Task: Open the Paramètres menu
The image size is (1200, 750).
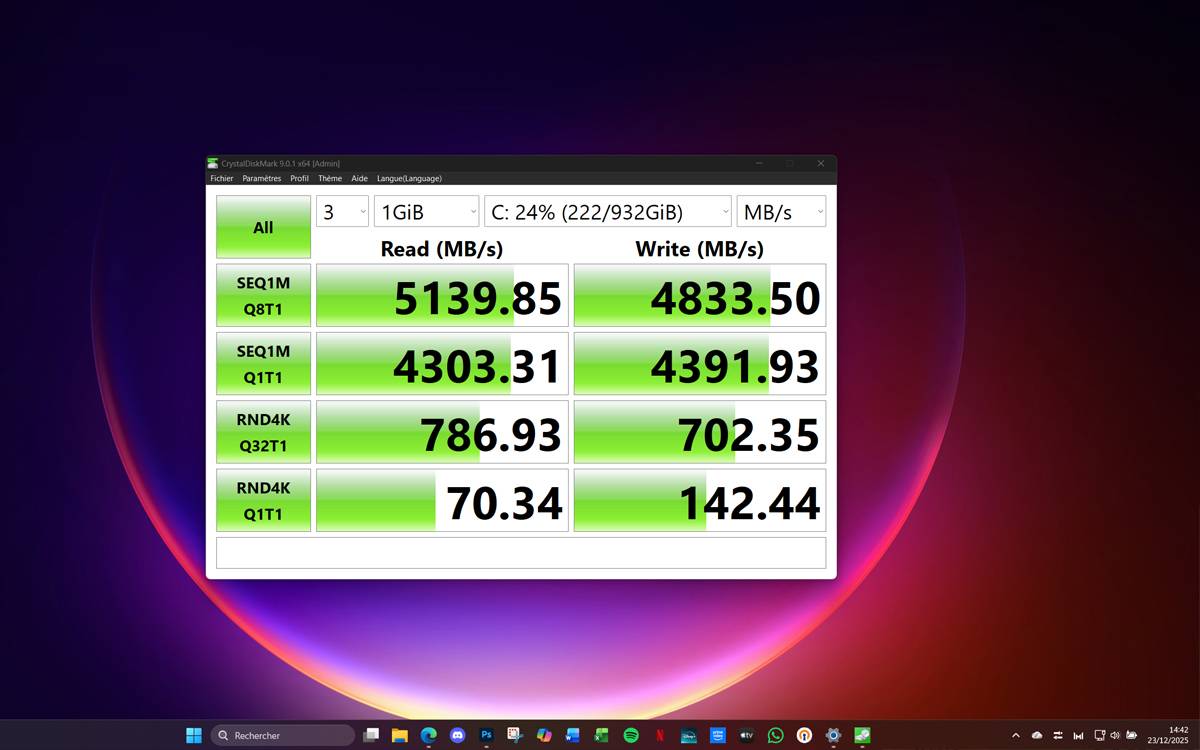Action: point(262,178)
